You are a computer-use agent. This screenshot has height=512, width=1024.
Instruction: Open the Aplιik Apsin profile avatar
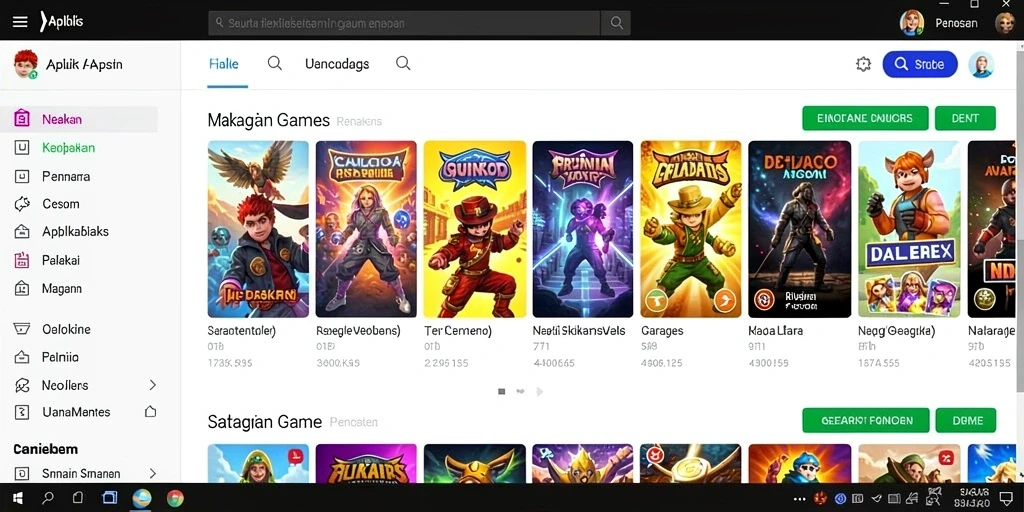tap(25, 64)
